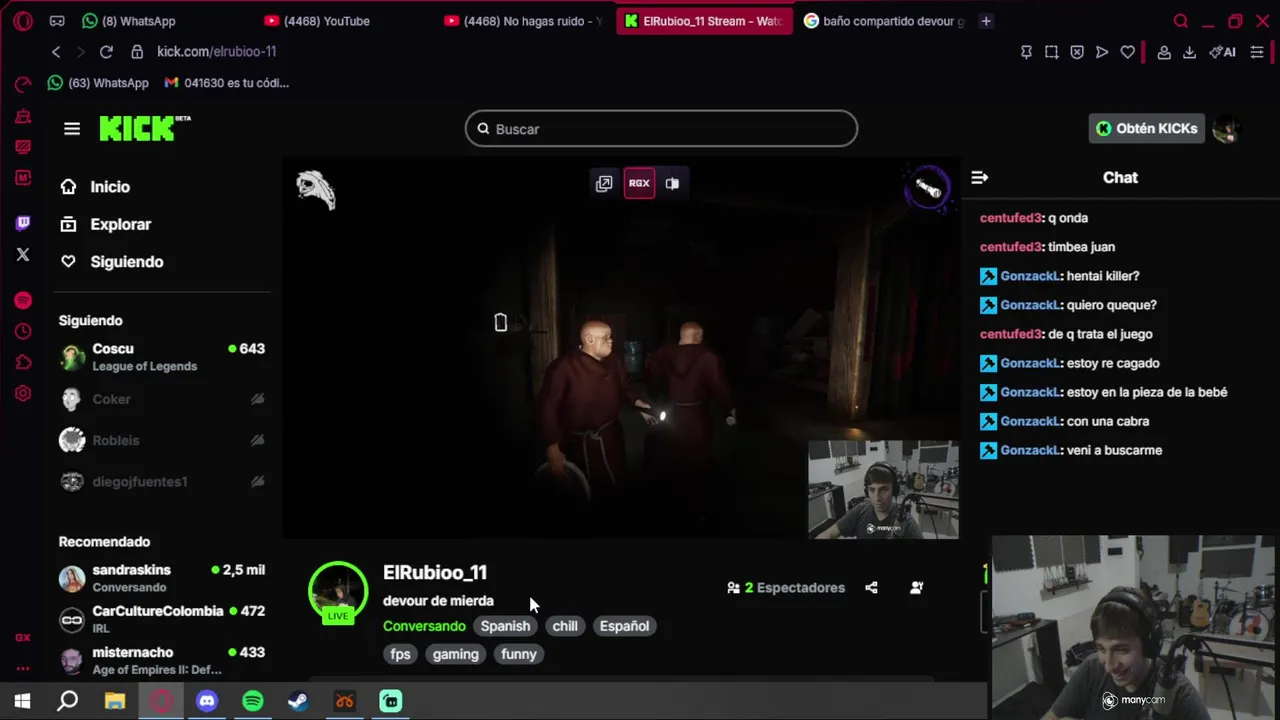The image size is (1280, 720).
Task: Reload the current page
Action: [x=106, y=52]
